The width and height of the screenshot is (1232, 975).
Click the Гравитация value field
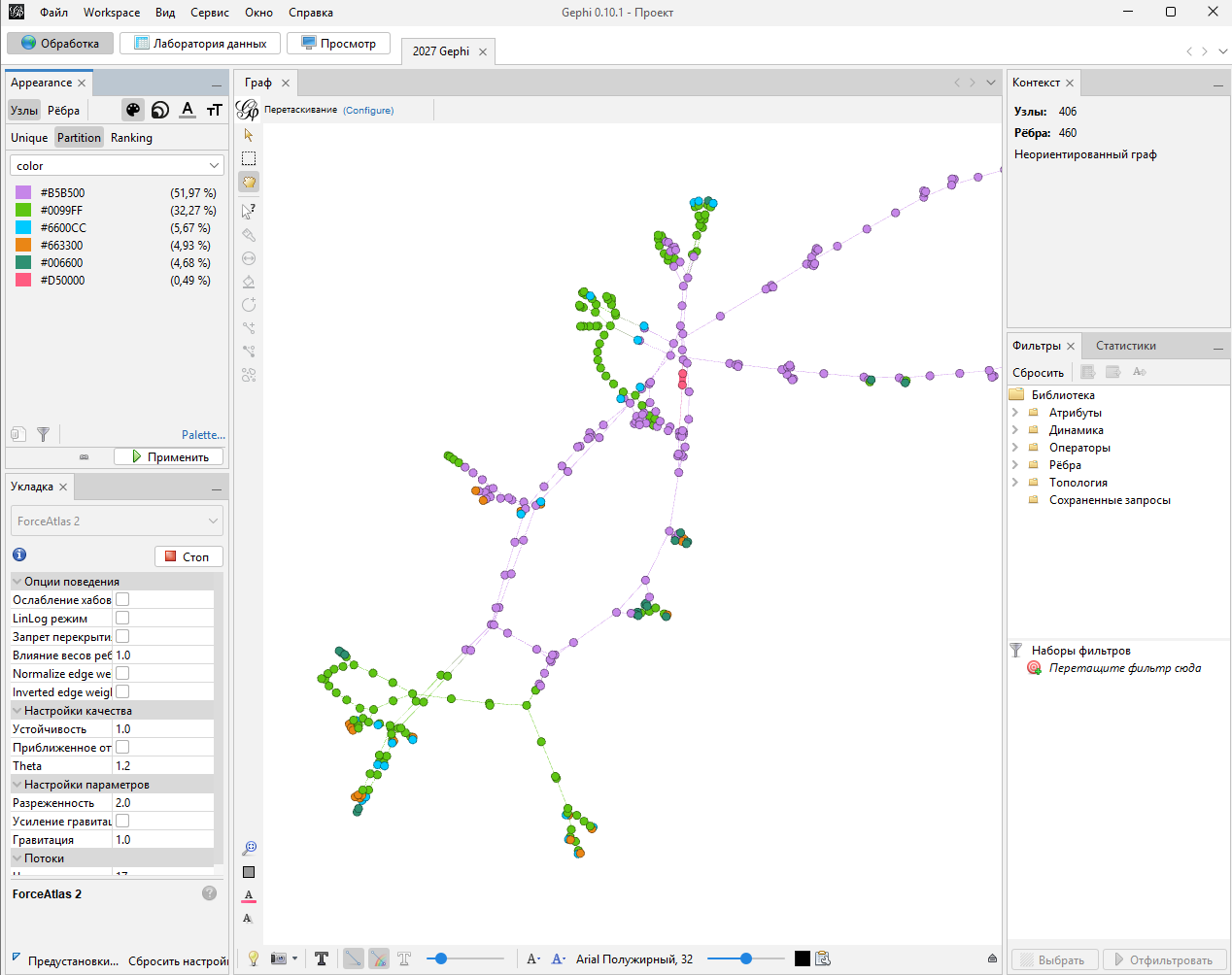pos(163,840)
